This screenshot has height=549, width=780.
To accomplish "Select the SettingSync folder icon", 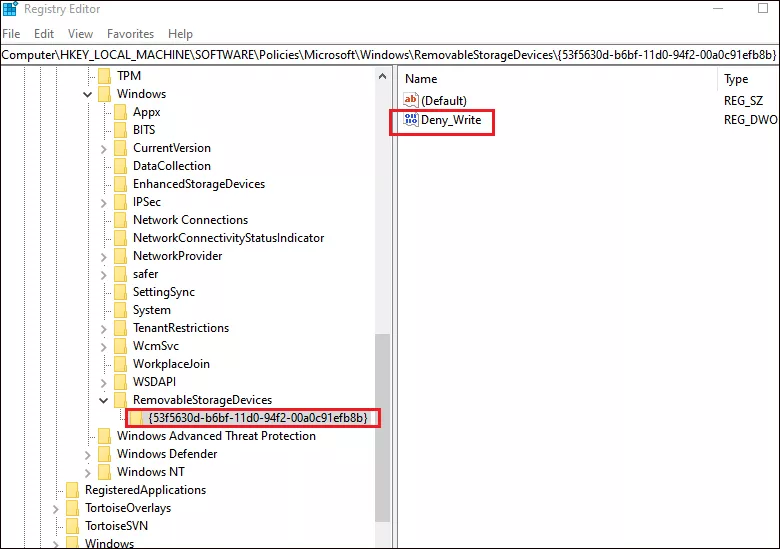I will click(120, 292).
